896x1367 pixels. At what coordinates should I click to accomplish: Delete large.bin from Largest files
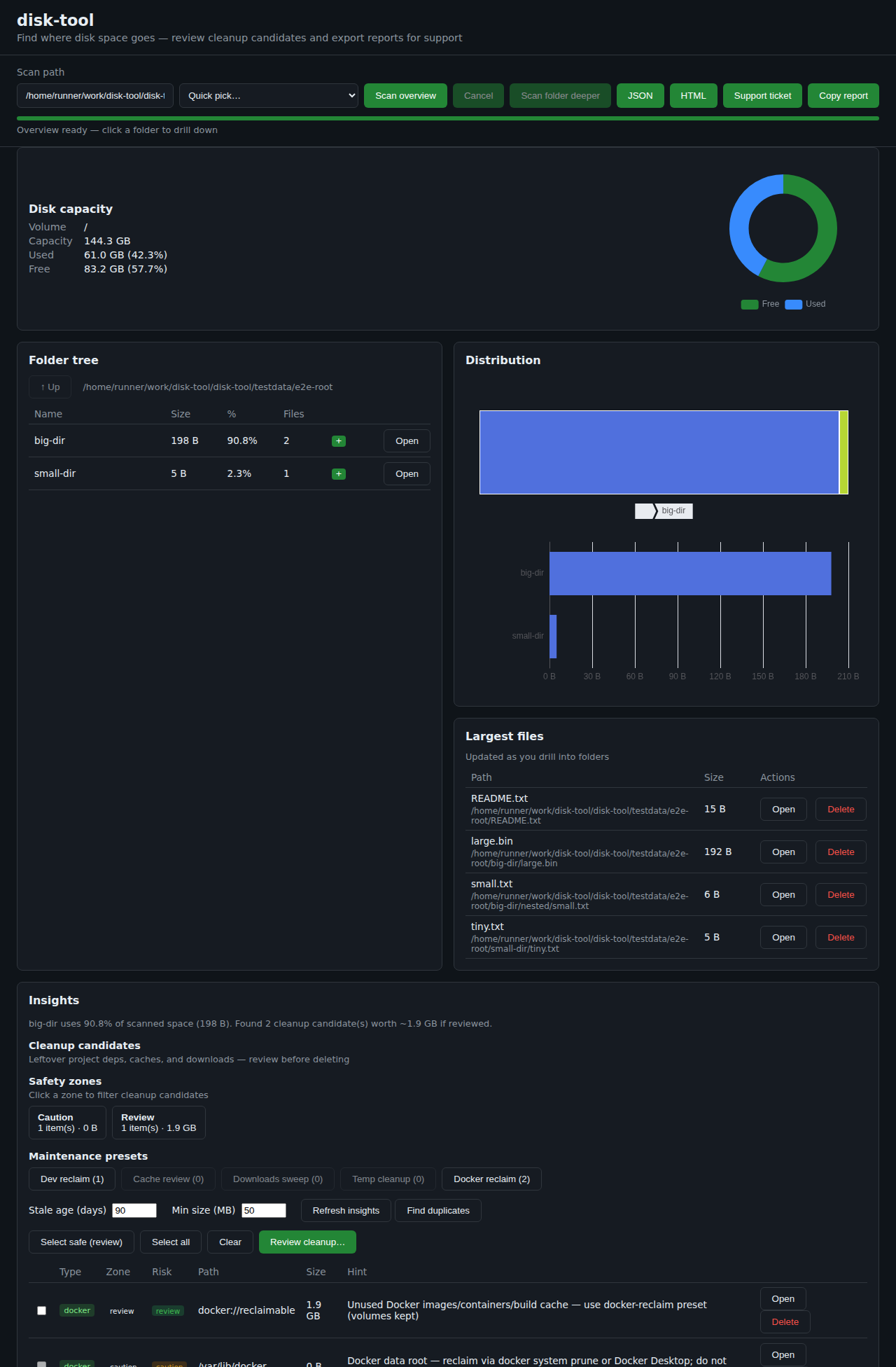pos(841,852)
